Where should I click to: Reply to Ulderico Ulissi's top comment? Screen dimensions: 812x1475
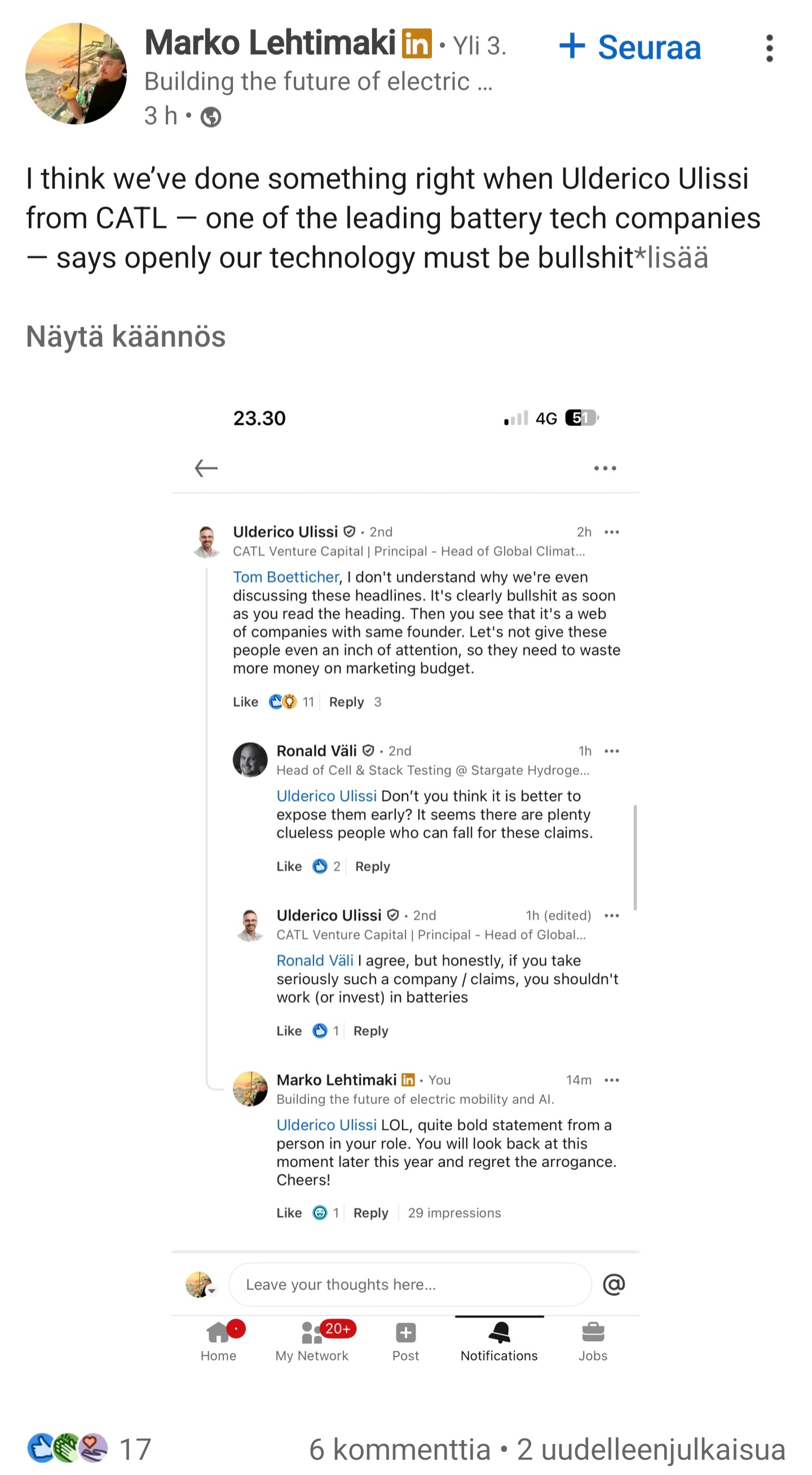346,702
